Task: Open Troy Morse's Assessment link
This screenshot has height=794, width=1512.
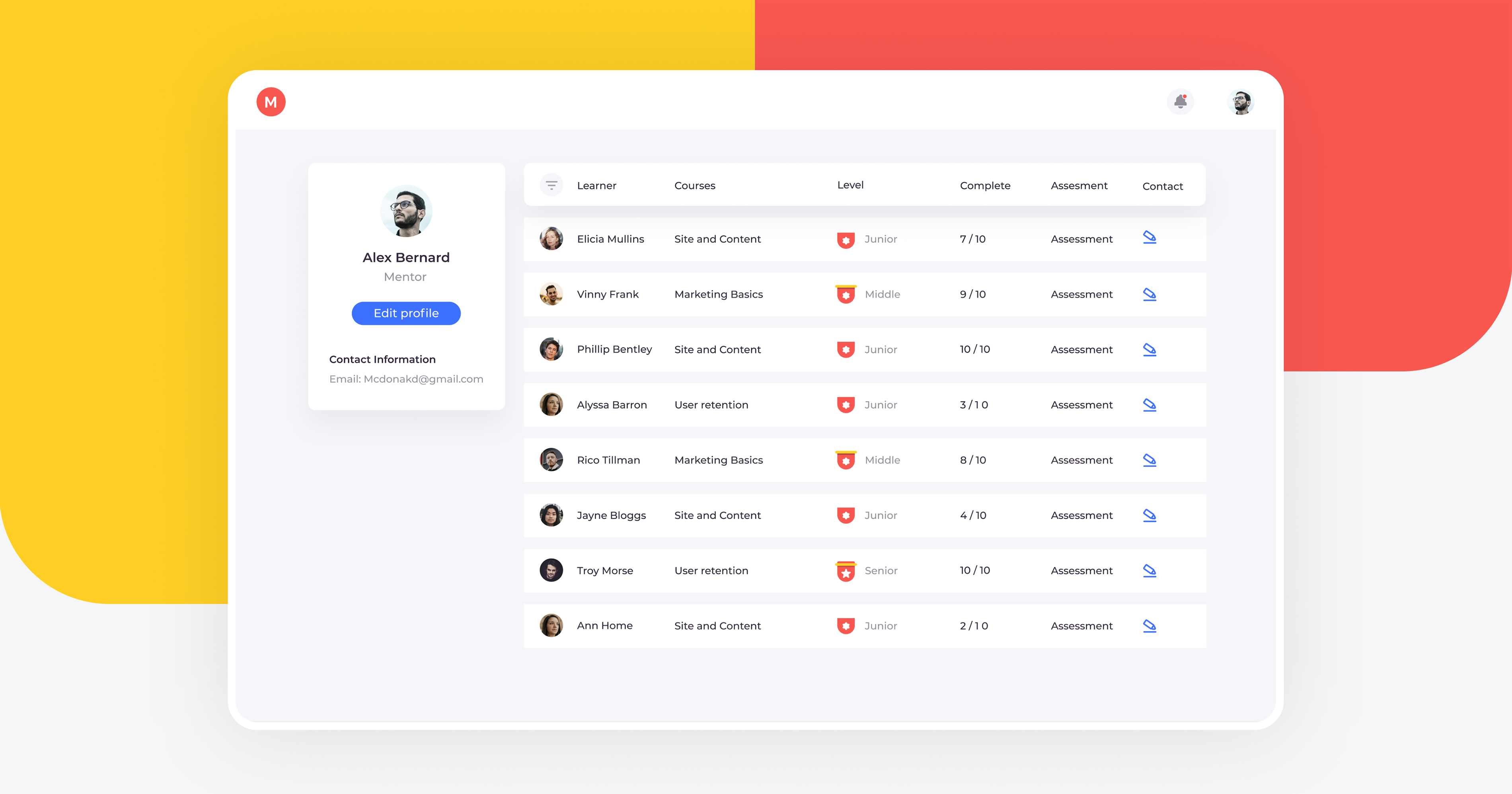Action: coord(1081,570)
